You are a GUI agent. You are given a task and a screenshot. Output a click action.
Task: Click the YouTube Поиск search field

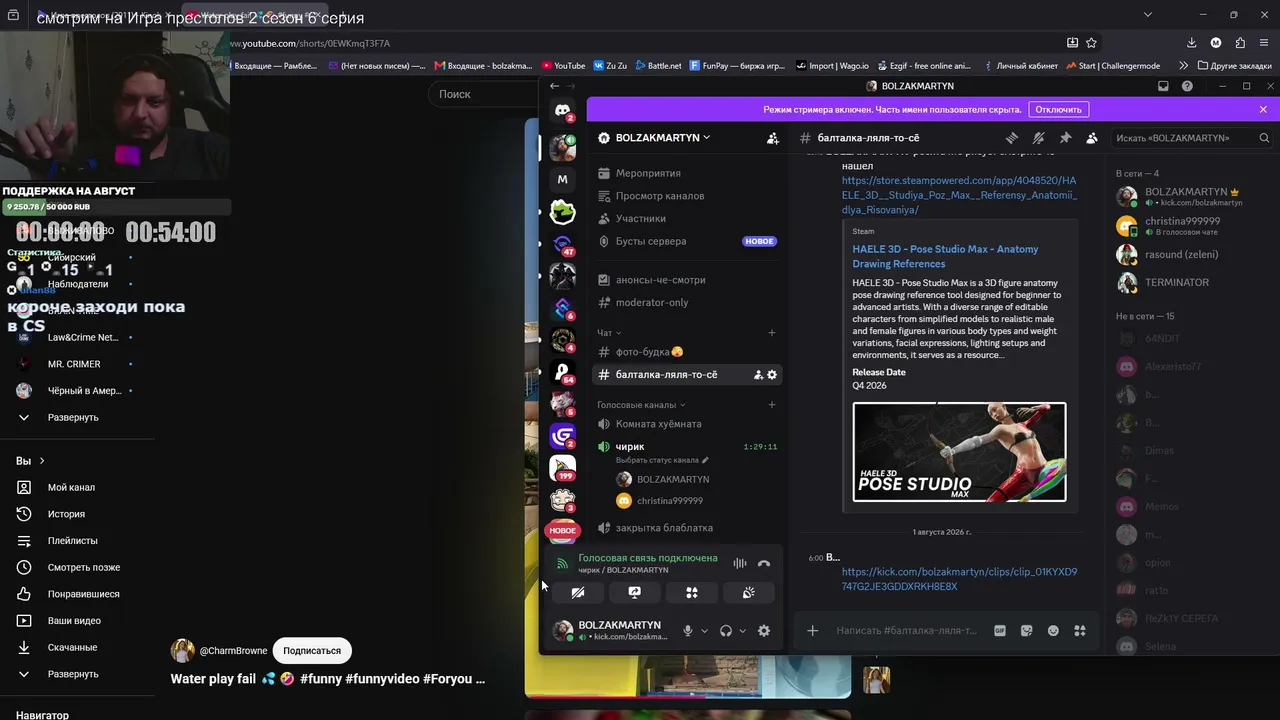pos(485,94)
